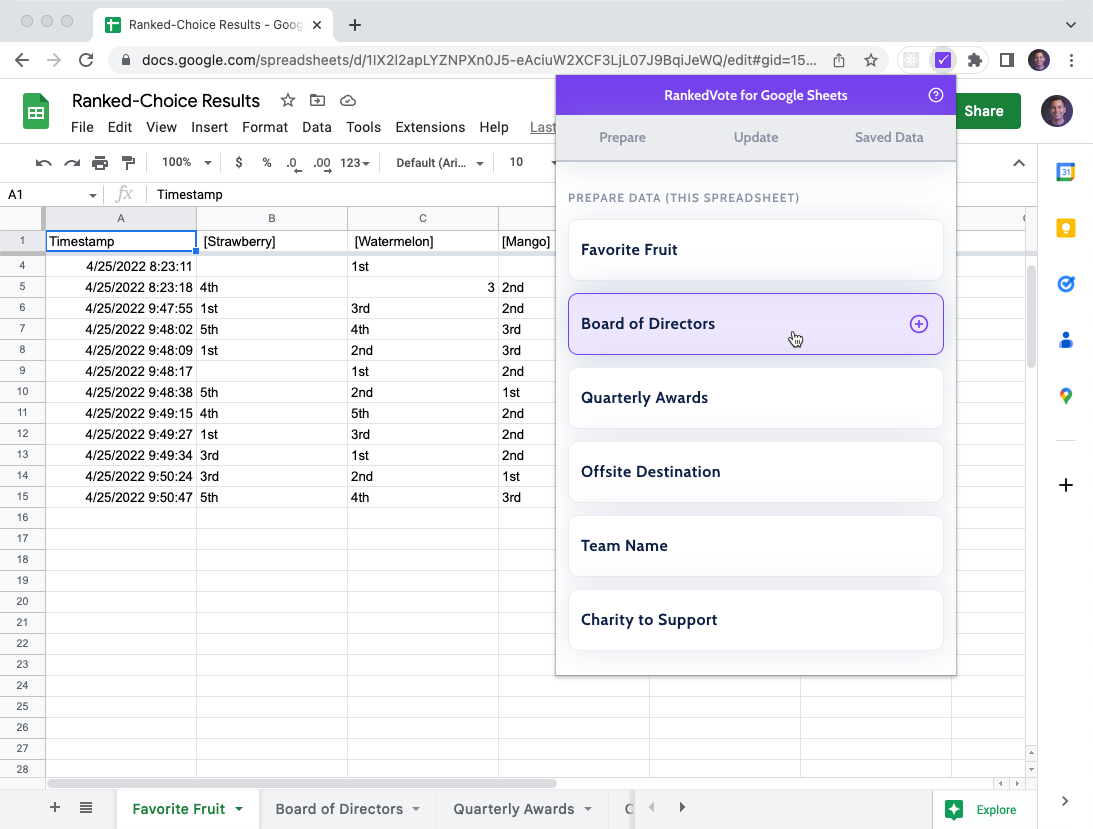The image size is (1093, 829).
Task: Click the print icon in the toolbar
Action: point(99,161)
